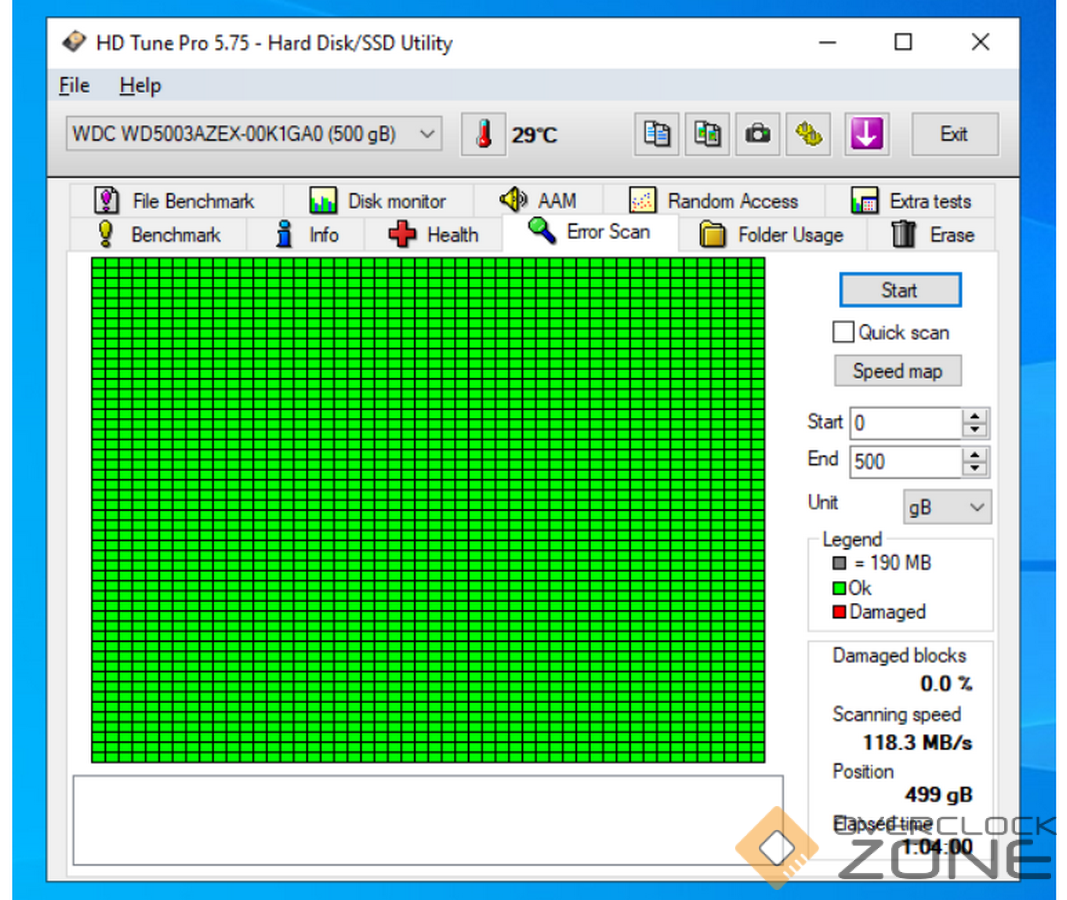Switch to the Benchmark tab
The height and width of the screenshot is (900, 1067).
pyautogui.click(x=159, y=235)
